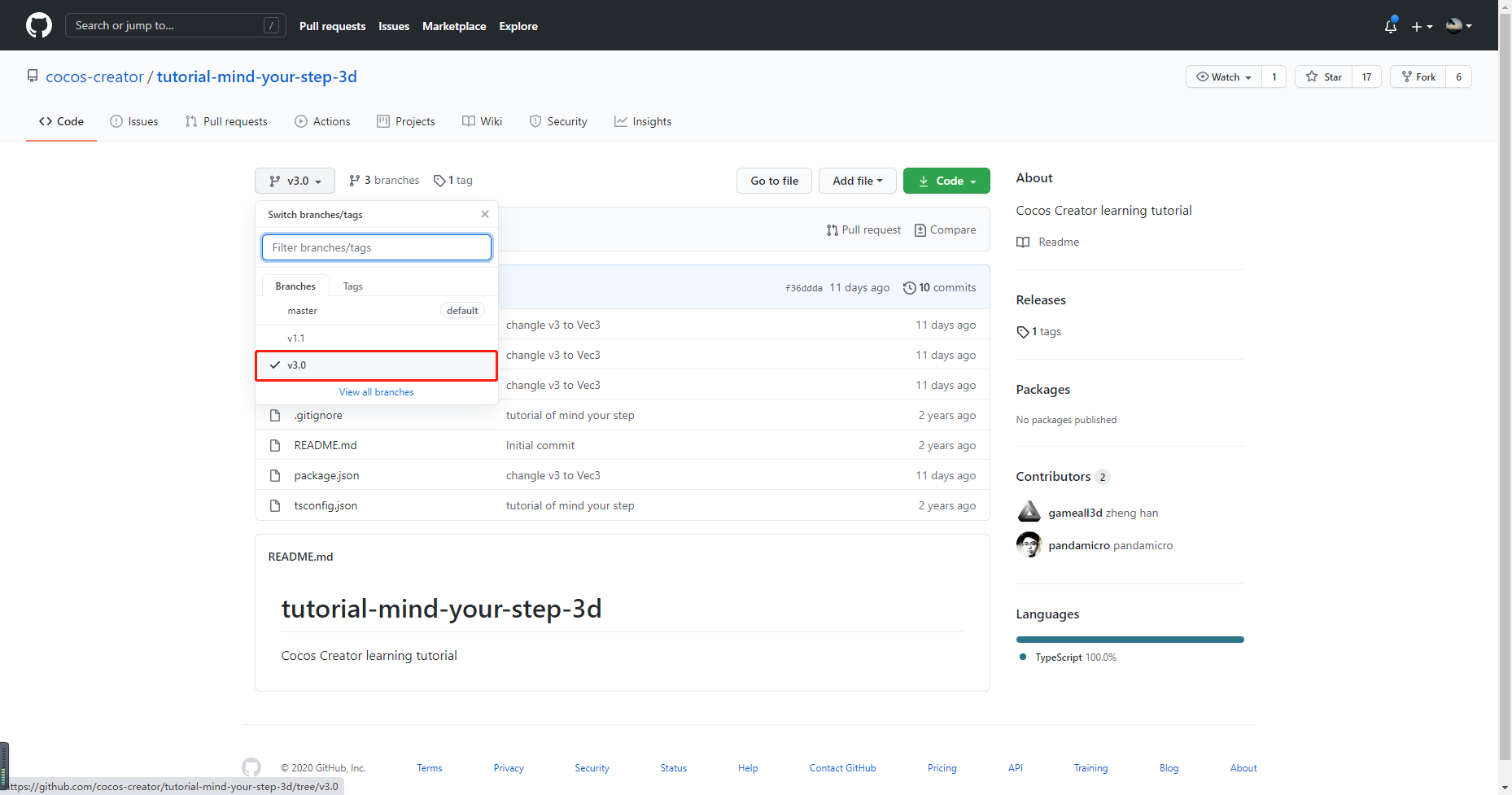This screenshot has width=1512, height=795.
Task: Open the Initial commit message link
Action: point(540,445)
